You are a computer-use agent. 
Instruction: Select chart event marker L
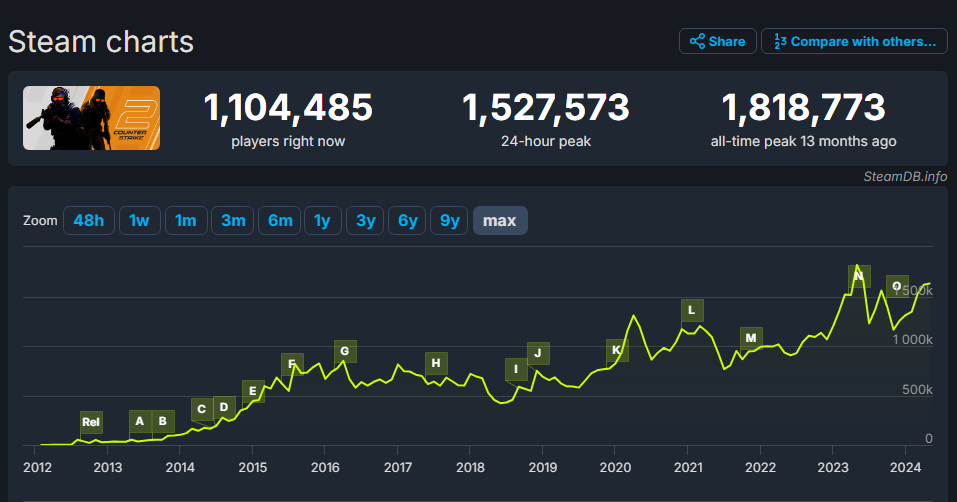pos(692,310)
